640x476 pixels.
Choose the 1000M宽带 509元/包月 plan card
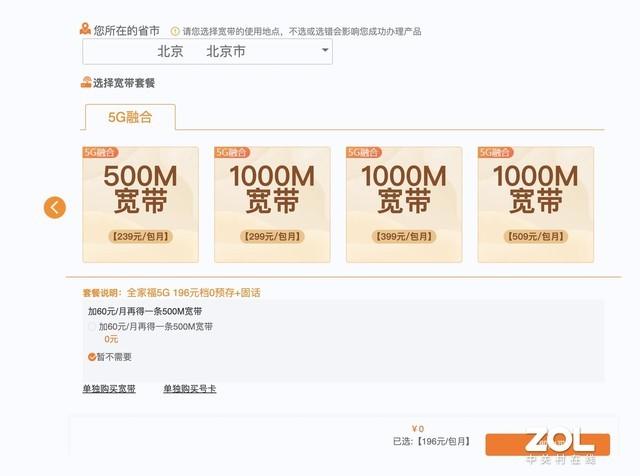click(536, 205)
